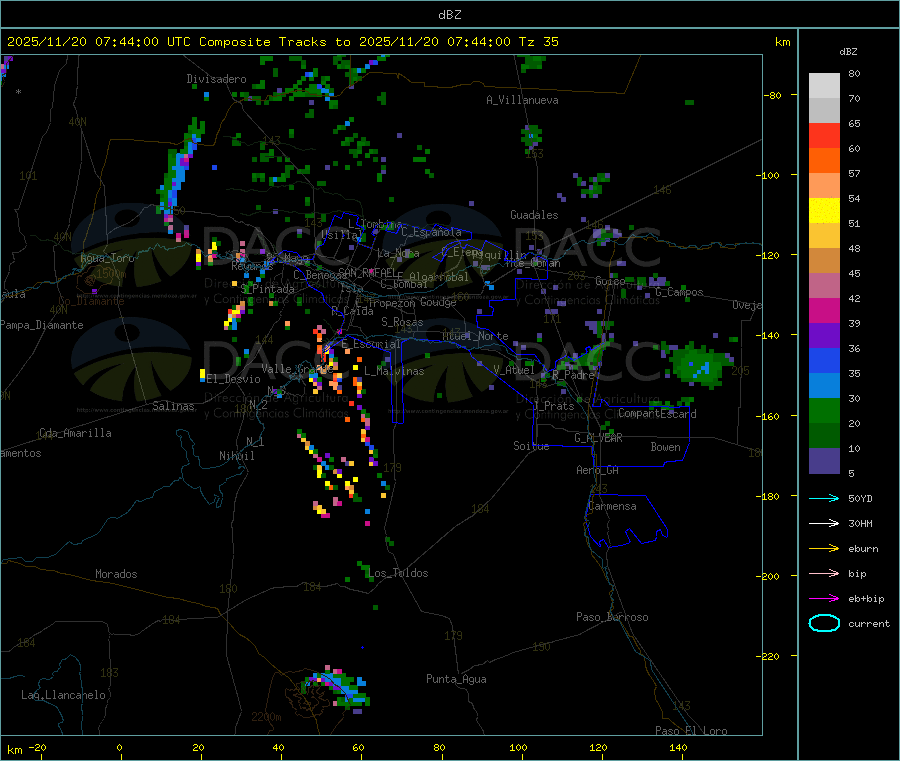Image resolution: width=900 pixels, height=761 pixels.
Task: Click the 'A_Villanueva' map label
Action: (x=522, y=100)
